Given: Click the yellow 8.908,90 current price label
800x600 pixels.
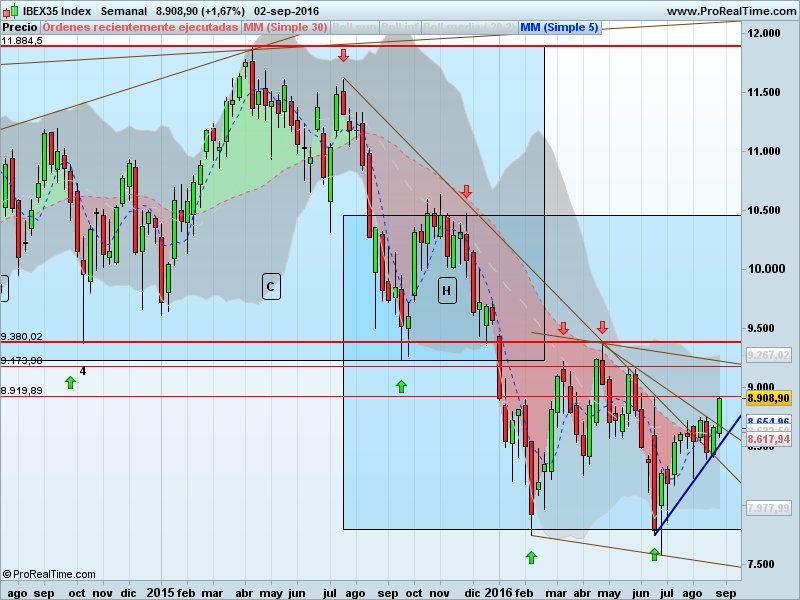Looking at the screenshot, I should click(768, 398).
